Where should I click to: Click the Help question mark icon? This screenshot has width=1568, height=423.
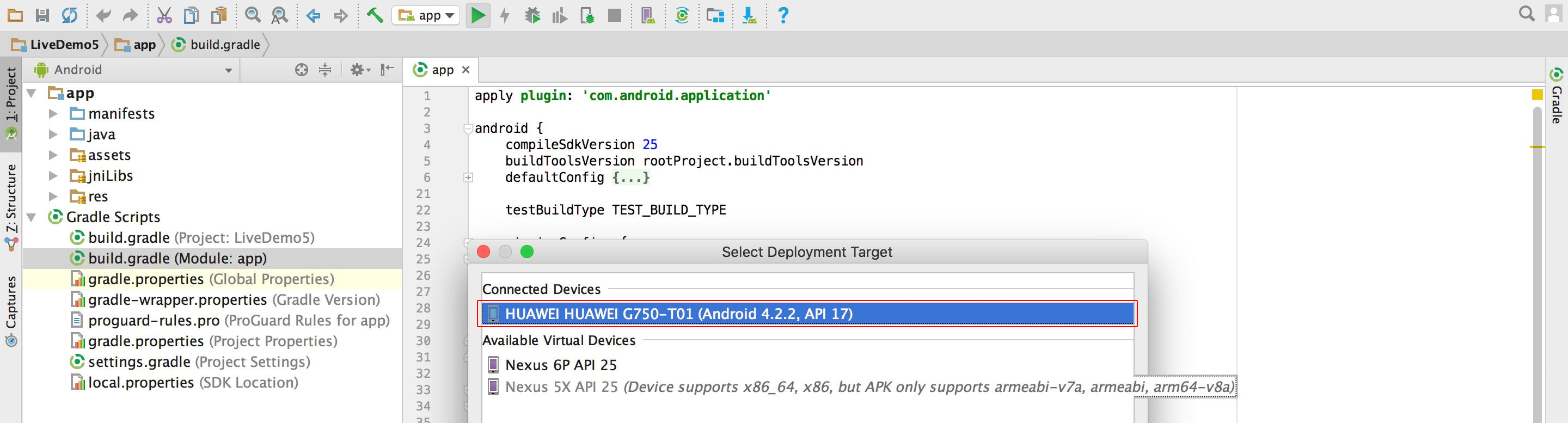[783, 15]
